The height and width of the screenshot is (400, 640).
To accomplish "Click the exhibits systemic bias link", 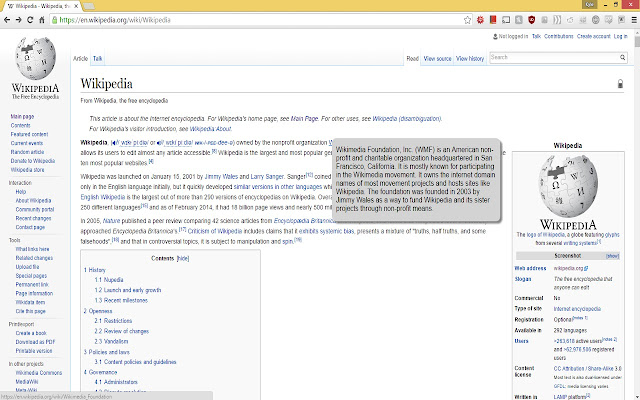I will [327, 231].
